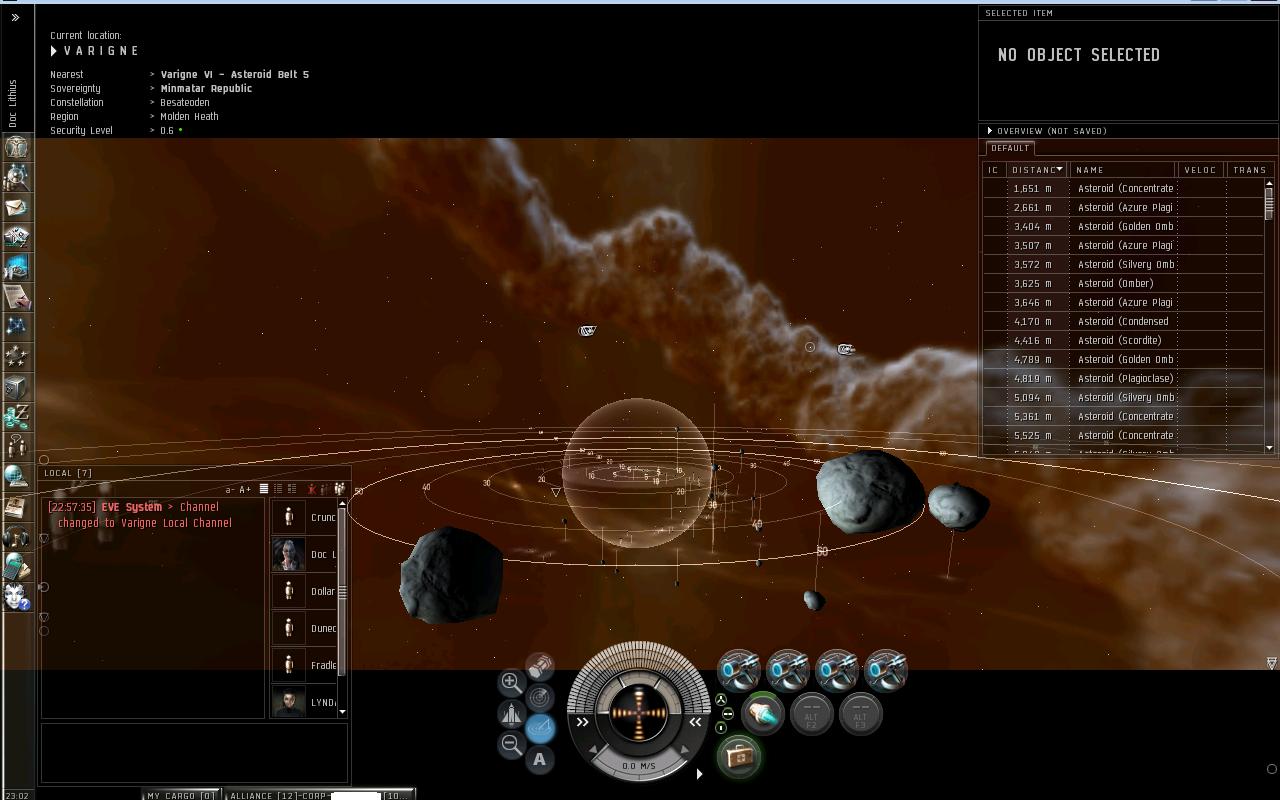This screenshot has height=800, width=1280.
Task: Click the left-pointing speed chevrons
Action: 695,722
